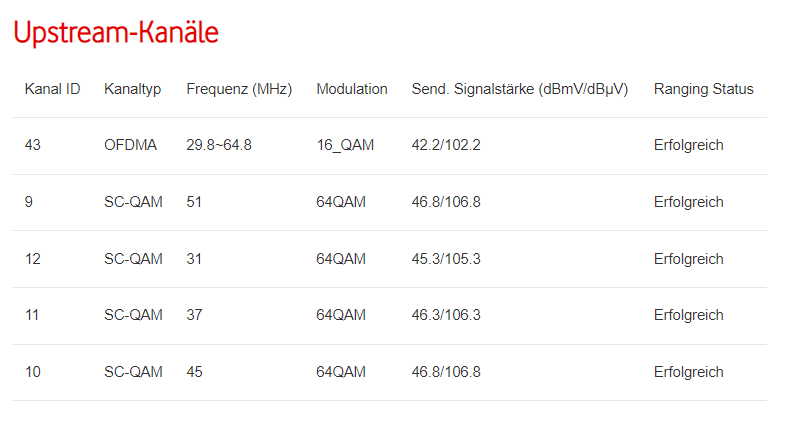This screenshot has width=794, height=421.
Task: Click the Kanal ID column header
Action: tap(52, 89)
